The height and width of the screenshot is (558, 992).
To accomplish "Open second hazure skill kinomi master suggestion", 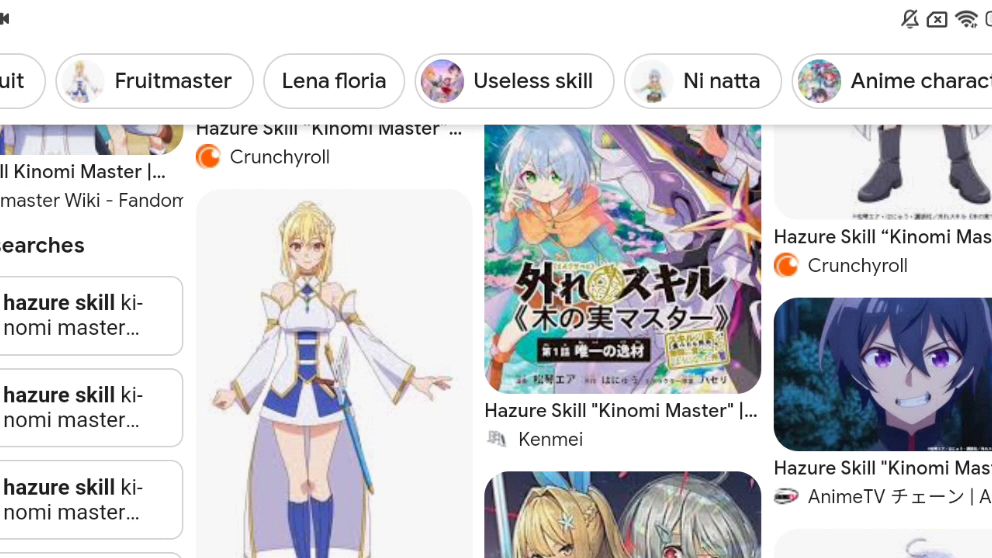I will pyautogui.click(x=89, y=407).
